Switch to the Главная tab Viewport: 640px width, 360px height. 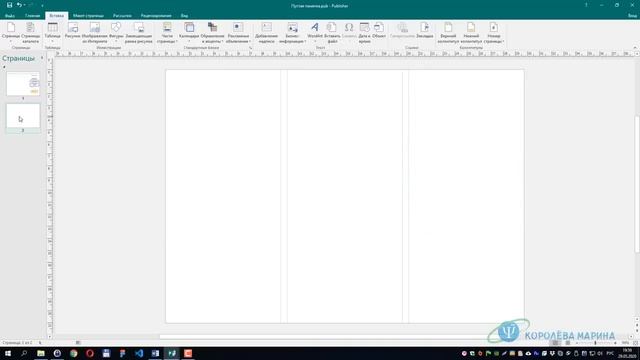[x=33, y=16]
